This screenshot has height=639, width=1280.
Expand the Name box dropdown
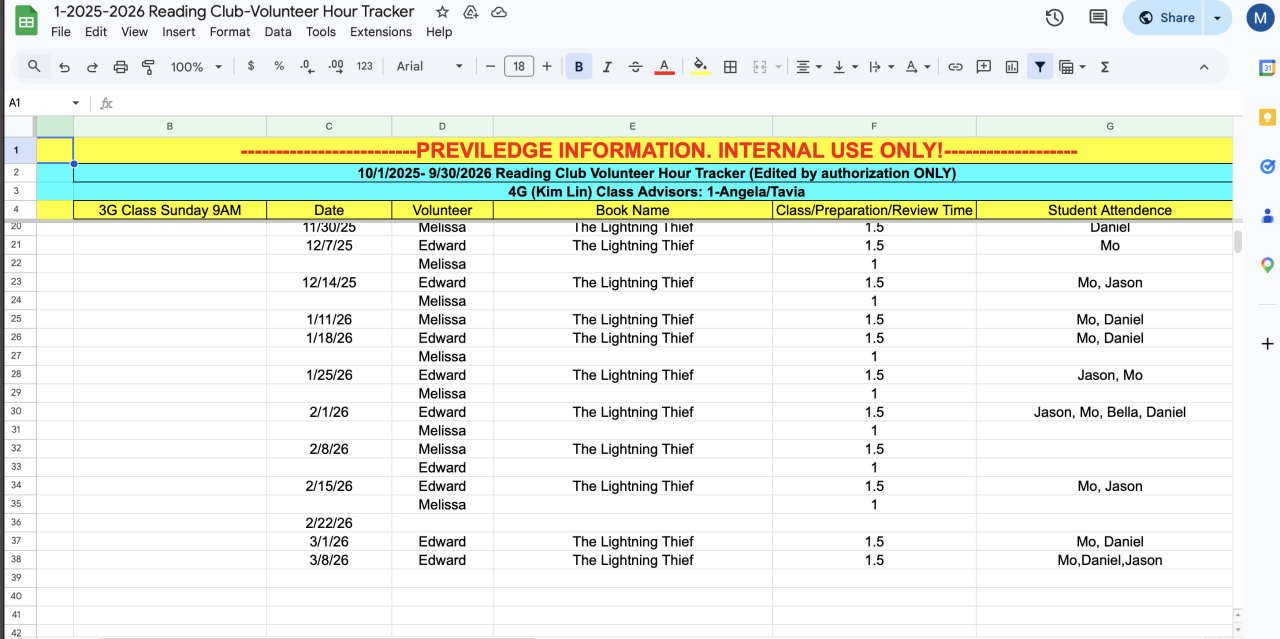click(75, 103)
